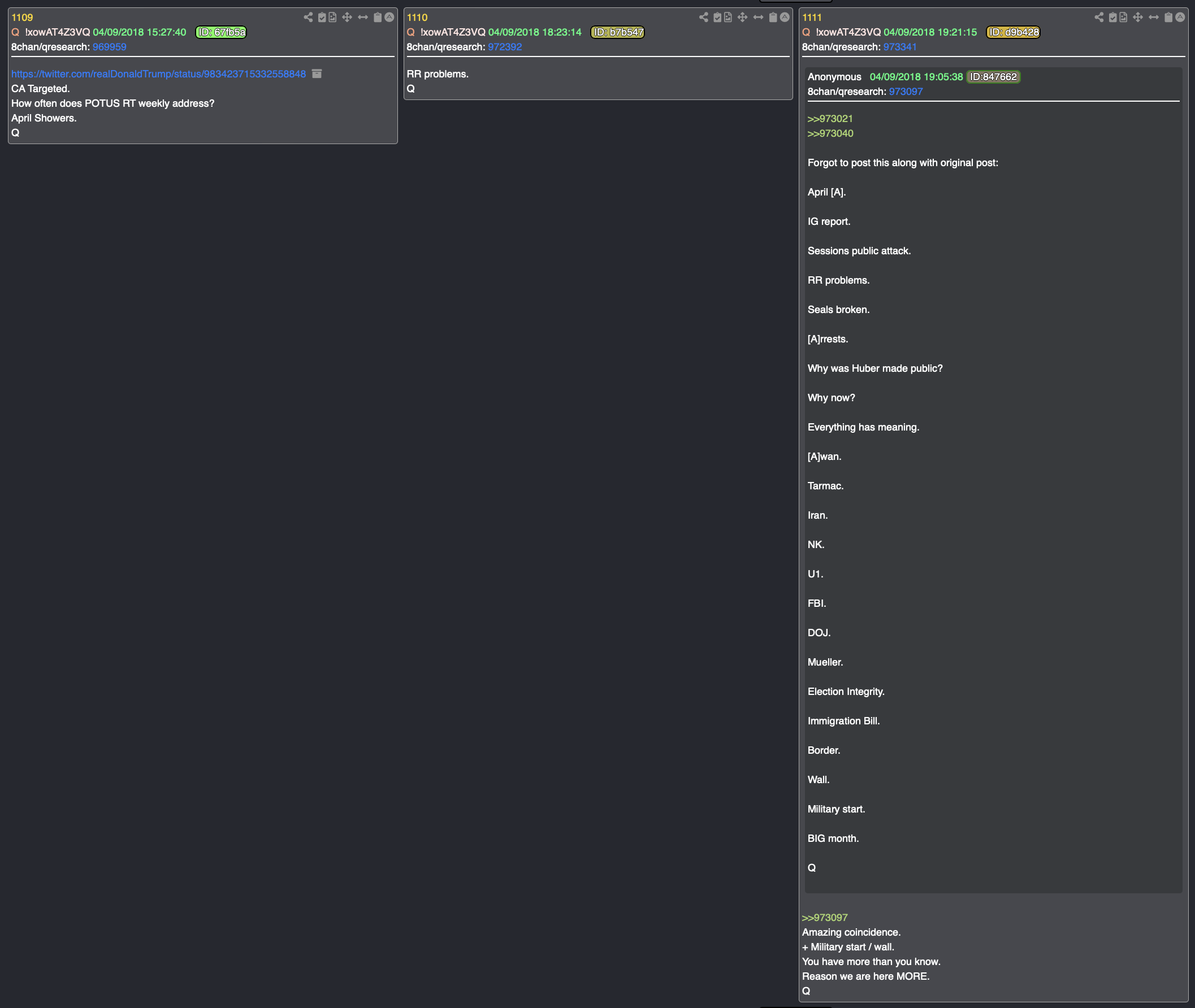The image size is (1195, 1008).
Task: Click 'Reason we are here MORE.'
Action: [x=865, y=976]
